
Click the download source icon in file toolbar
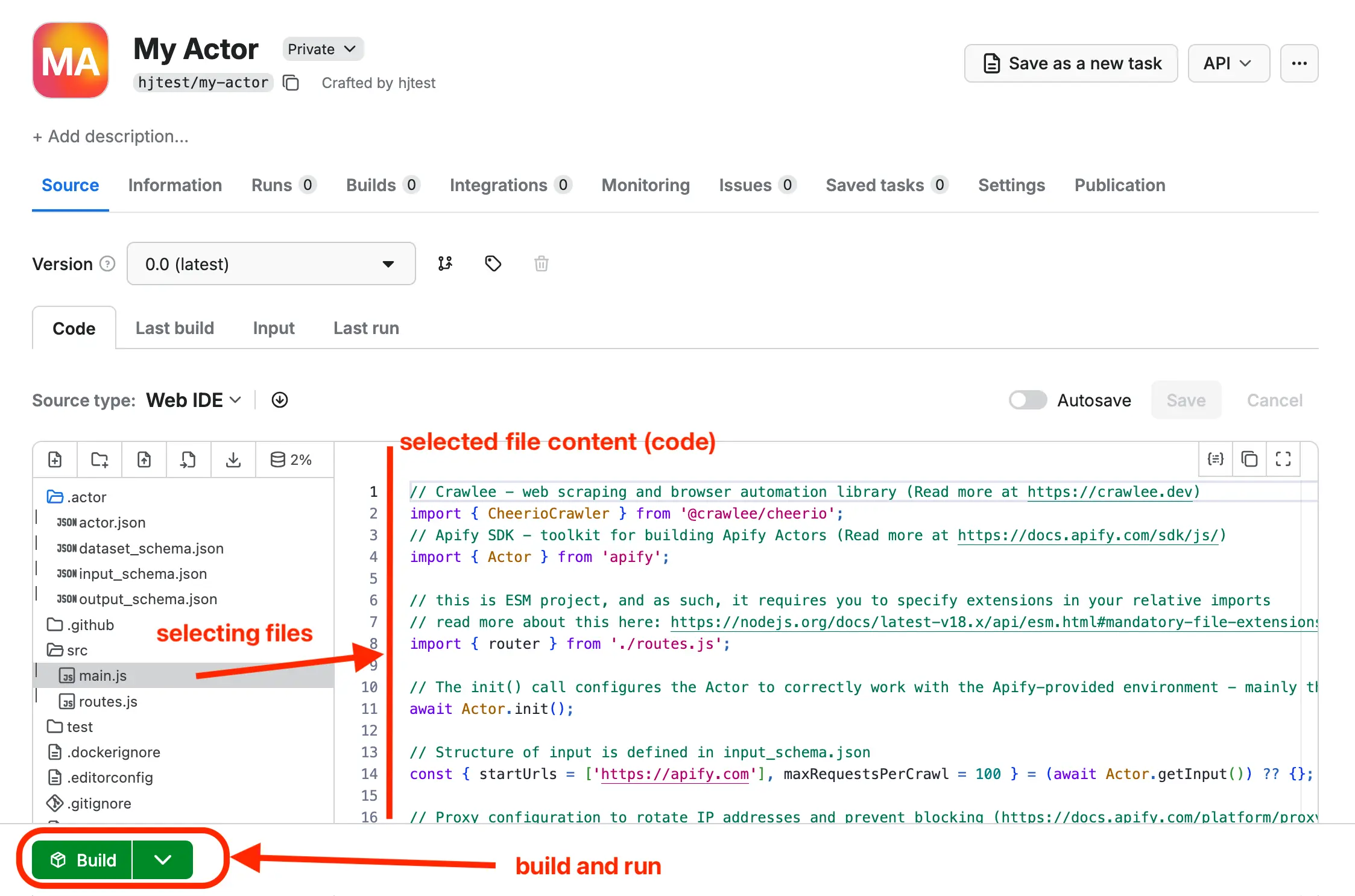pyautogui.click(x=233, y=460)
